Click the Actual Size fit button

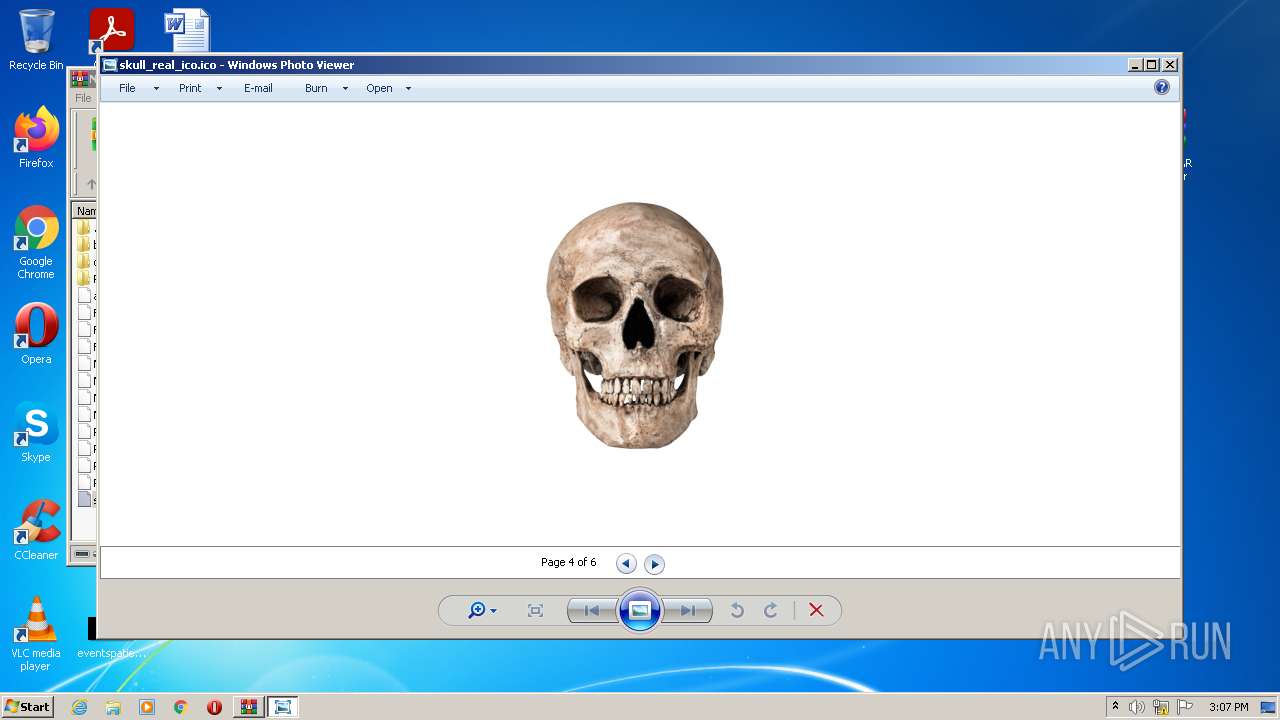[535, 611]
